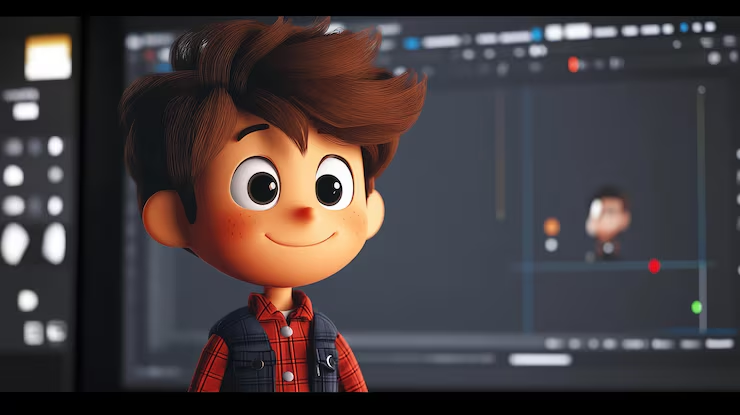Select the orange circle marker in viewport

(x=551, y=227)
